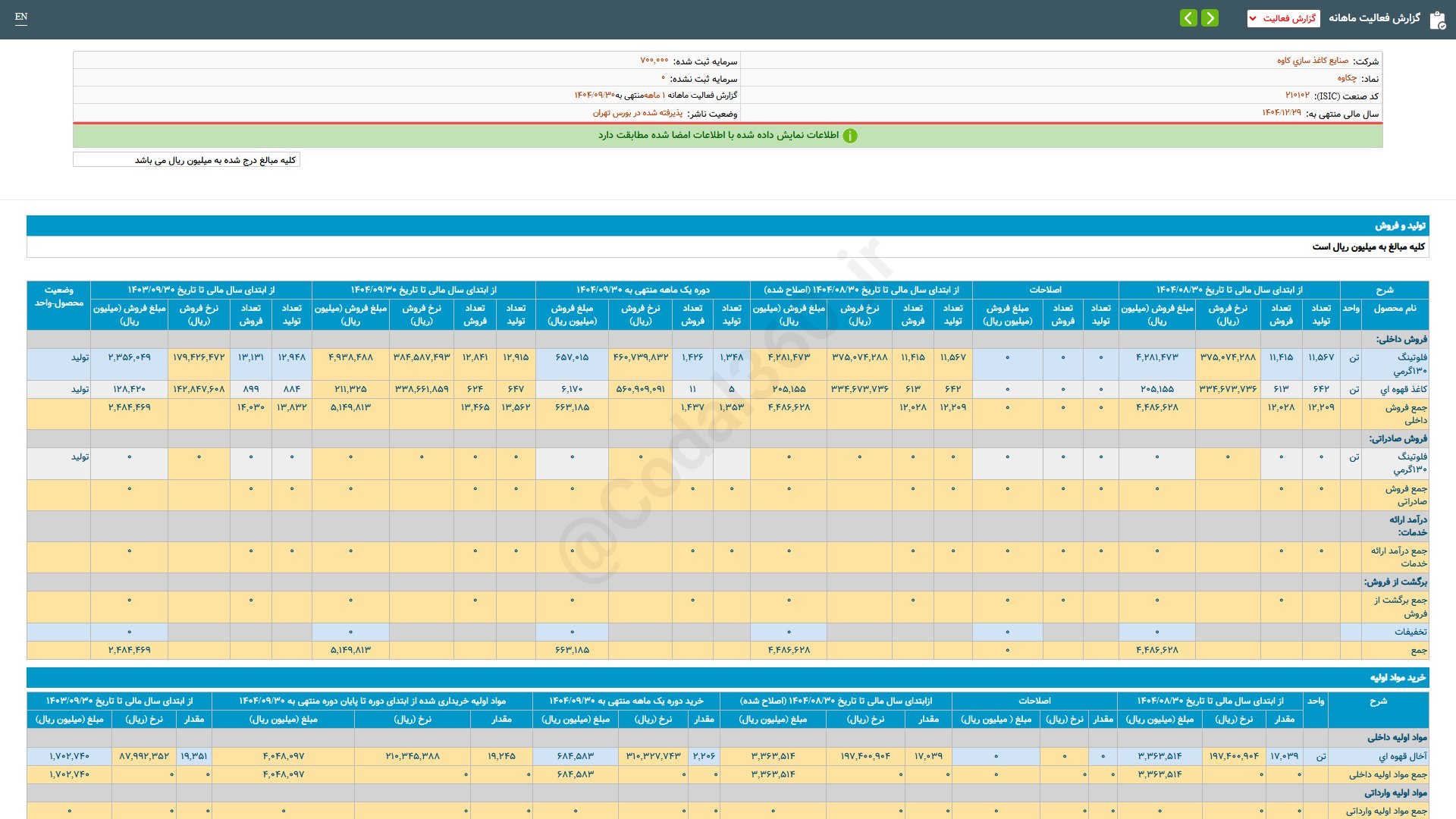Click the clipboard report icon in header
This screenshot has height=819, width=1456.
coord(1437,20)
